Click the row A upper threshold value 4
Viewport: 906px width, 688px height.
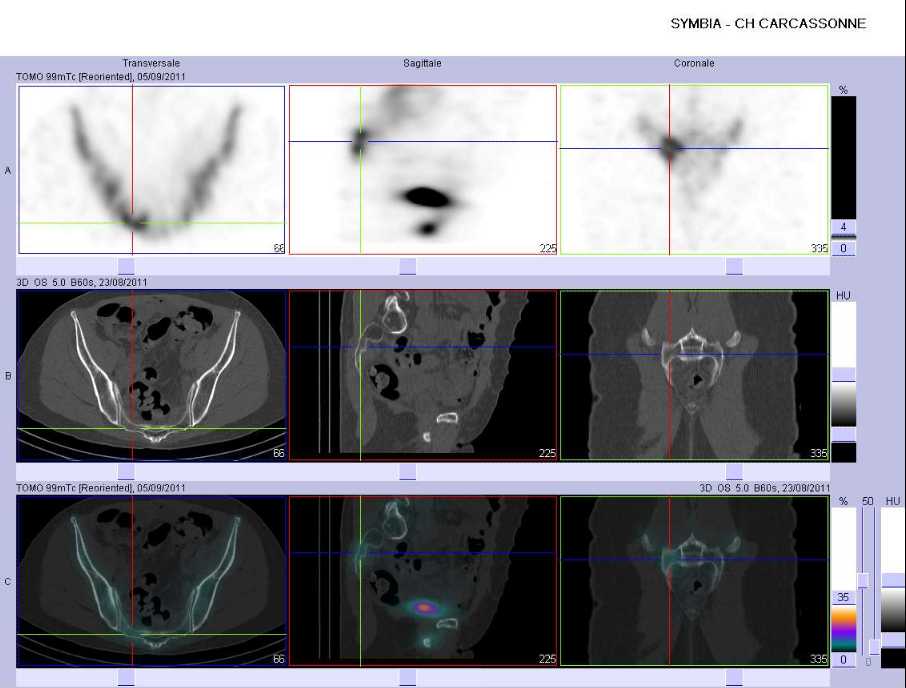tap(843, 227)
